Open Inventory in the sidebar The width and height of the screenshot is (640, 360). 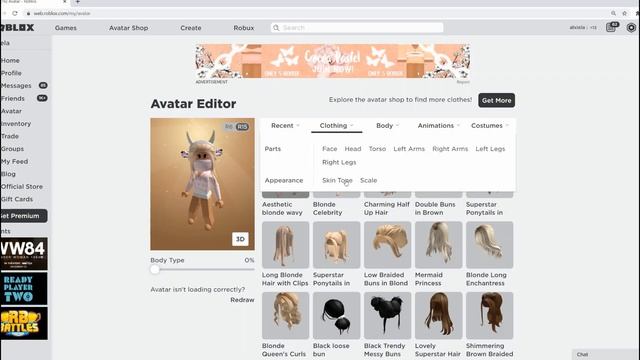click(16, 124)
